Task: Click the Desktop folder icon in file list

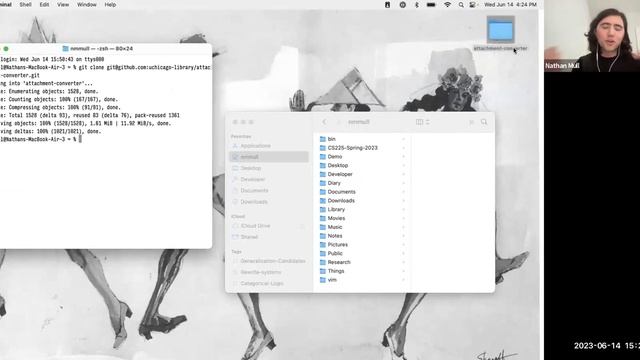Action: click(x=323, y=165)
